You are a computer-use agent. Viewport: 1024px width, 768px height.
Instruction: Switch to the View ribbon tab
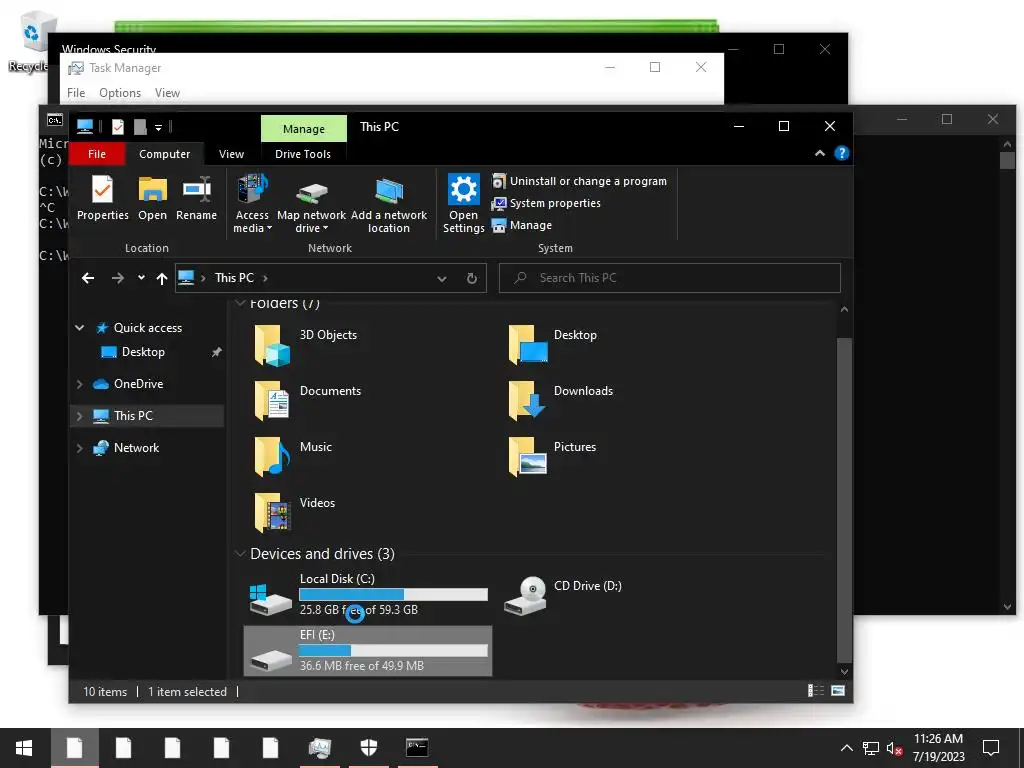coord(231,153)
